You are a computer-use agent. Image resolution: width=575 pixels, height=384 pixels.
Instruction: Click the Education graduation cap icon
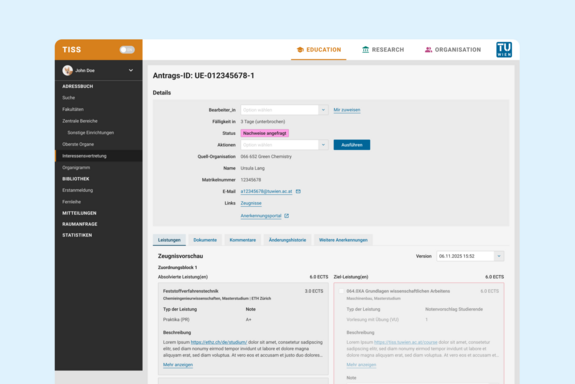click(300, 50)
